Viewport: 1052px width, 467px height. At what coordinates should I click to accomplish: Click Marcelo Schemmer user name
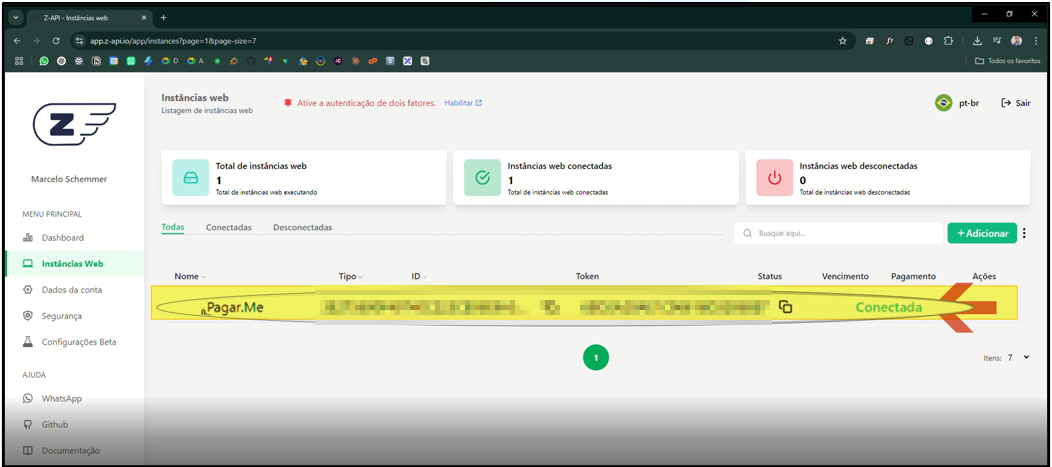pyautogui.click(x=69, y=179)
